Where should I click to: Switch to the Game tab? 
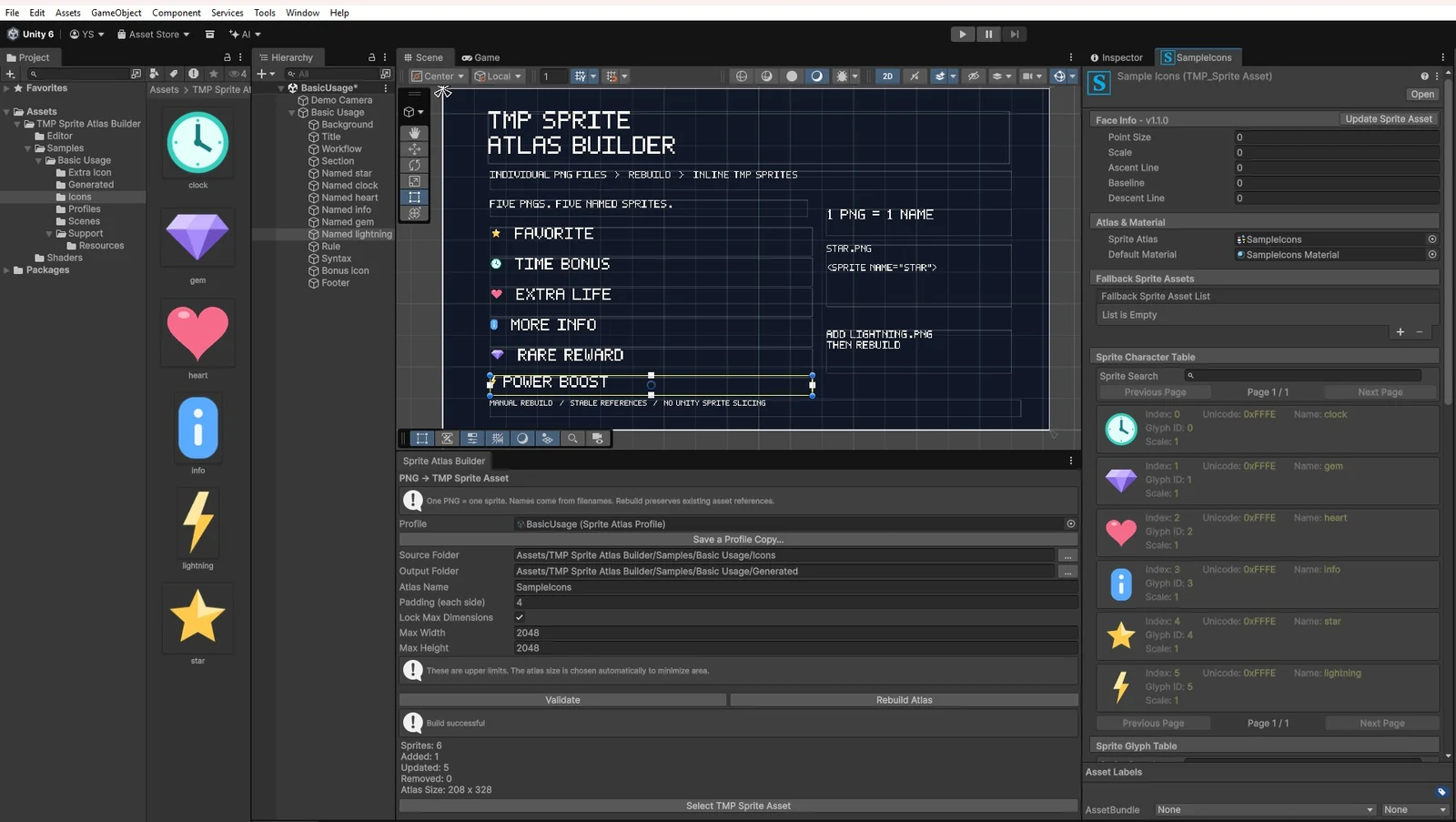pos(480,57)
